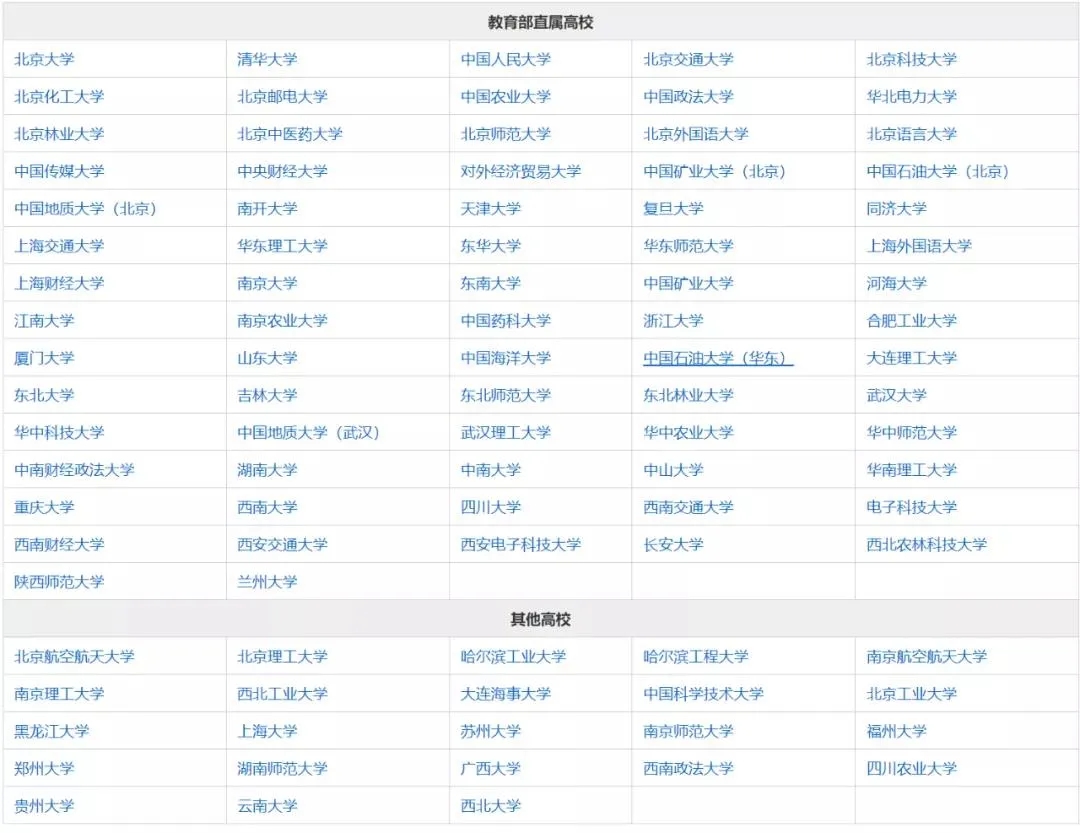This screenshot has width=1080, height=833.
Task: Click the 清华大学 link
Action: click(x=267, y=59)
